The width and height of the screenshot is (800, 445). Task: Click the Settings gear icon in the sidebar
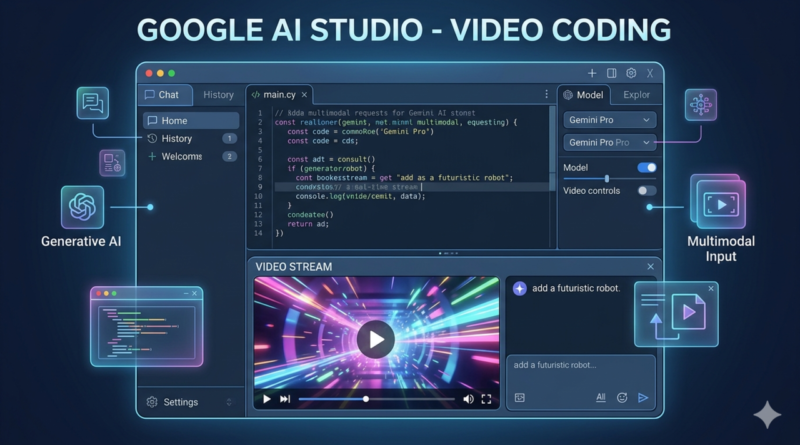pos(152,402)
